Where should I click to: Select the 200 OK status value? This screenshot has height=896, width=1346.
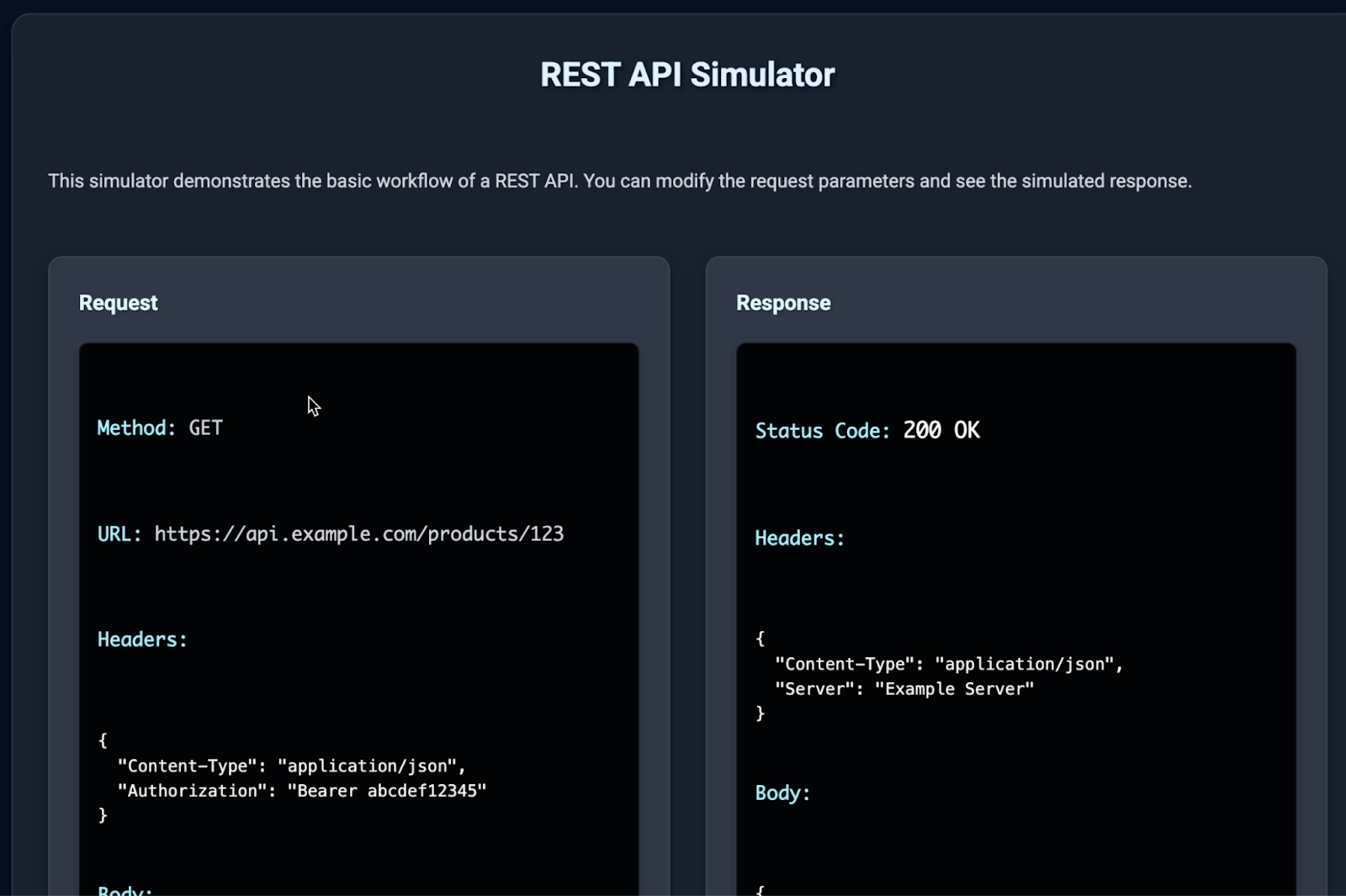[941, 431]
